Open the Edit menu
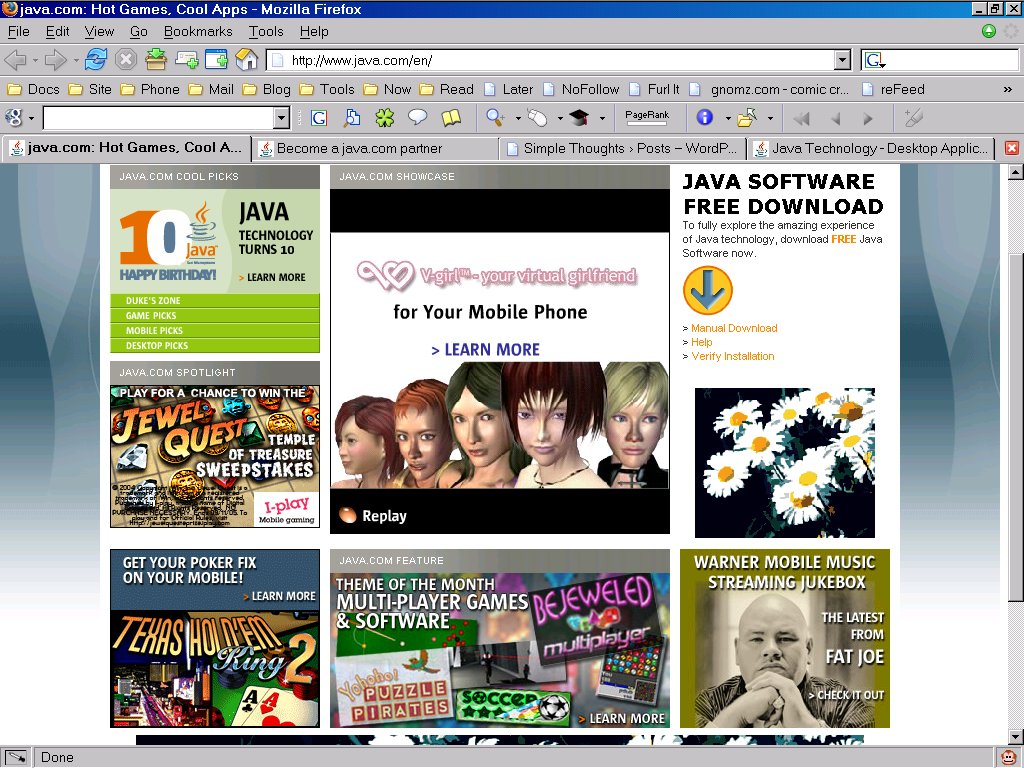 pos(57,31)
